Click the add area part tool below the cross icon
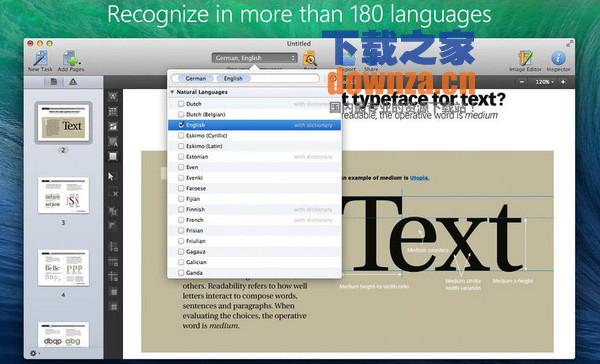Image resolution: width=600 pixels, height=364 pixels. [x=113, y=211]
